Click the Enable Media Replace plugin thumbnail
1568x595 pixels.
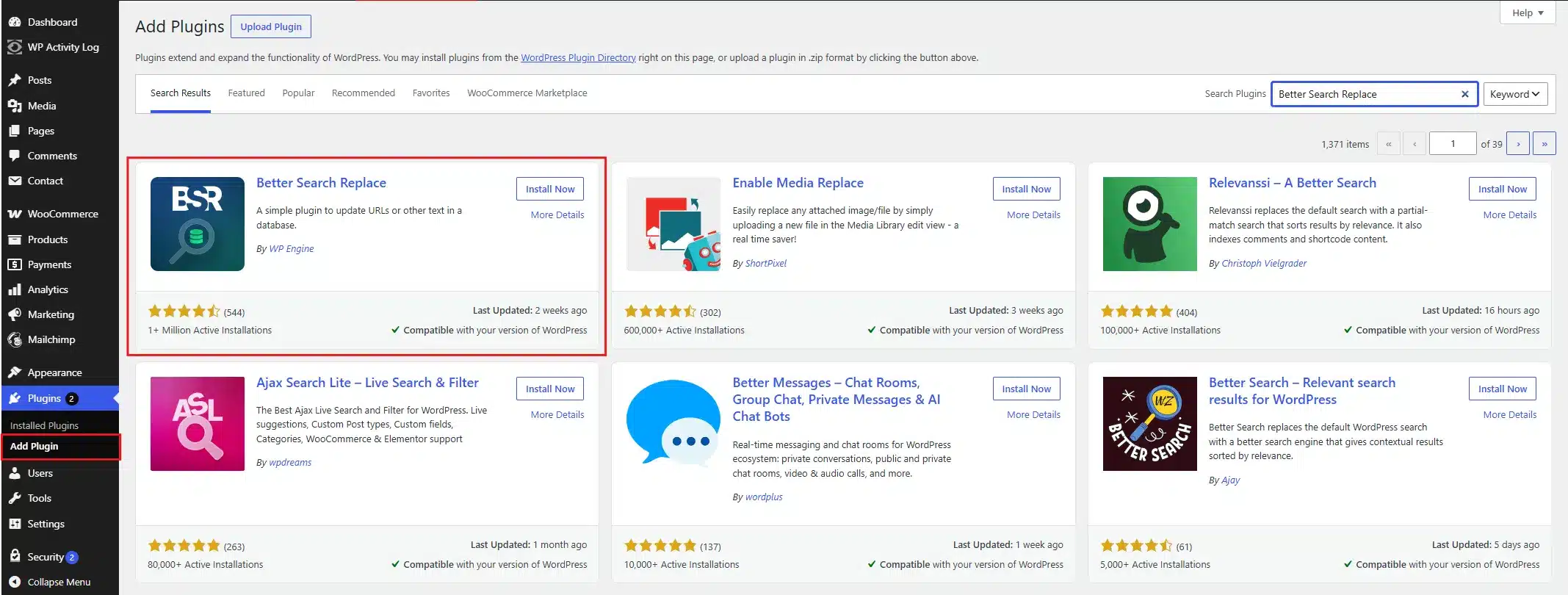coord(673,224)
